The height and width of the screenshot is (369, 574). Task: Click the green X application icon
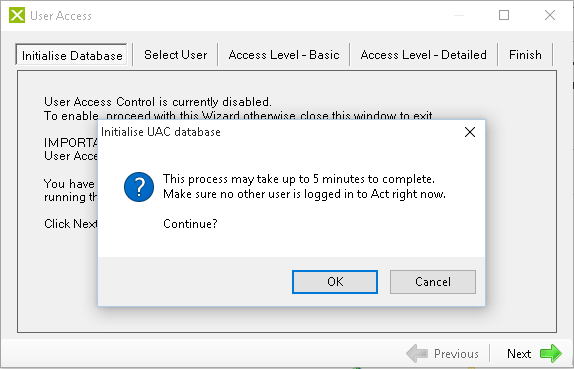(17, 15)
